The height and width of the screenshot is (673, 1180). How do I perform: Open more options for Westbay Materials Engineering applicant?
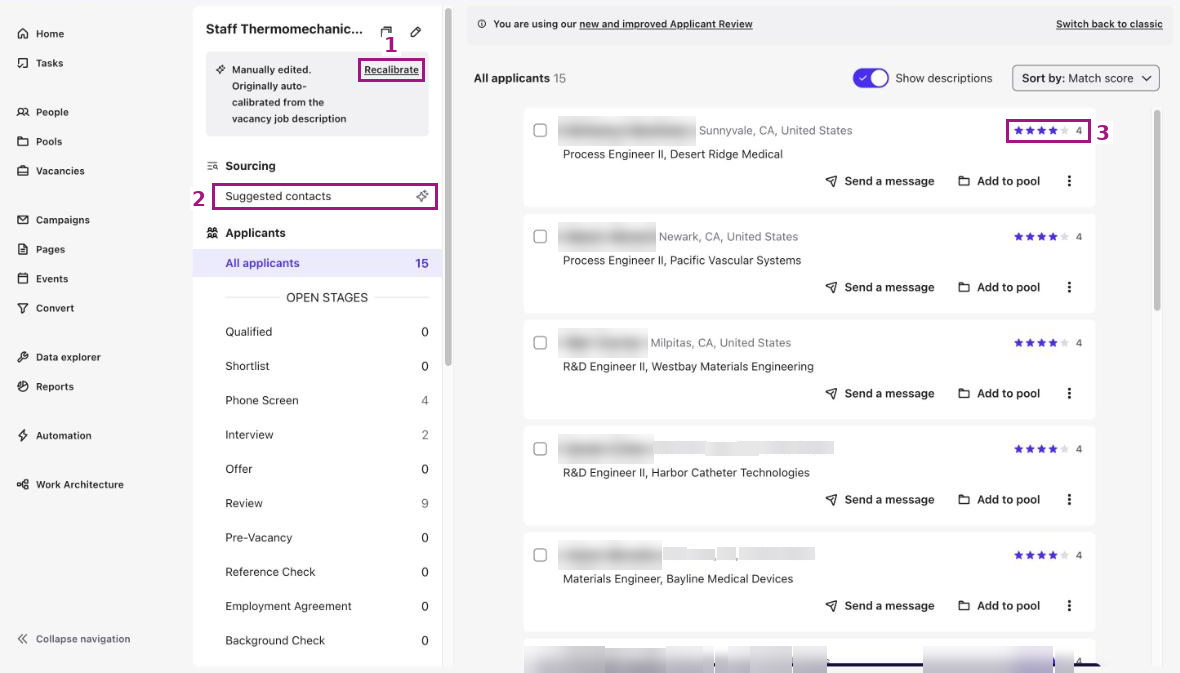(1069, 394)
